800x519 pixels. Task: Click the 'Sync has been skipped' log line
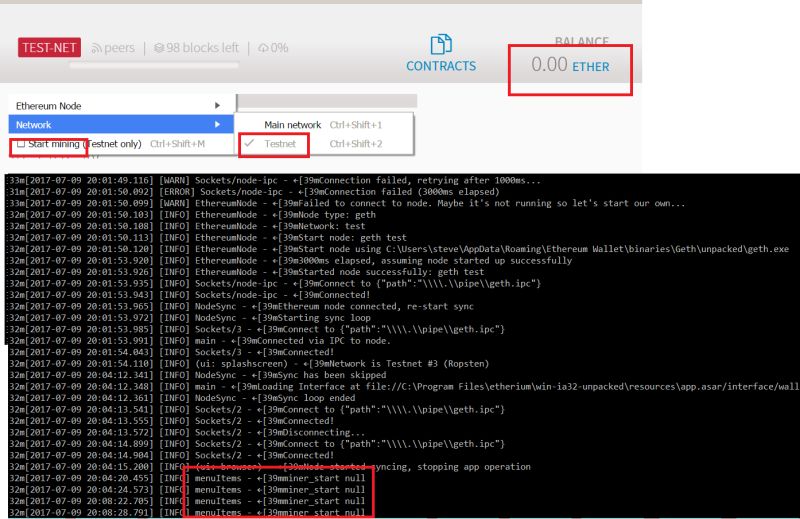pyautogui.click(x=197, y=375)
